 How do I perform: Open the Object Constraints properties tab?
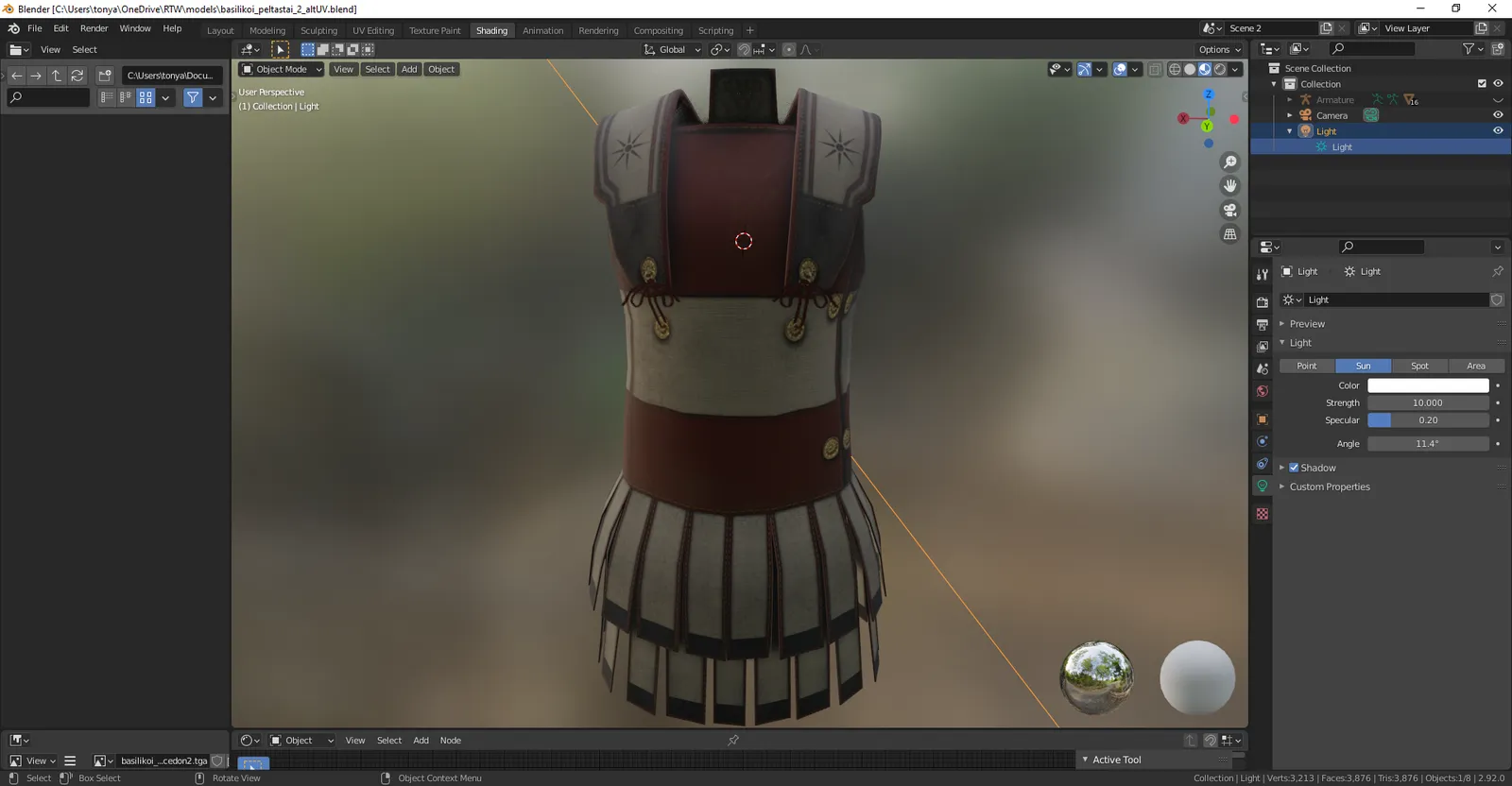coord(1263,464)
